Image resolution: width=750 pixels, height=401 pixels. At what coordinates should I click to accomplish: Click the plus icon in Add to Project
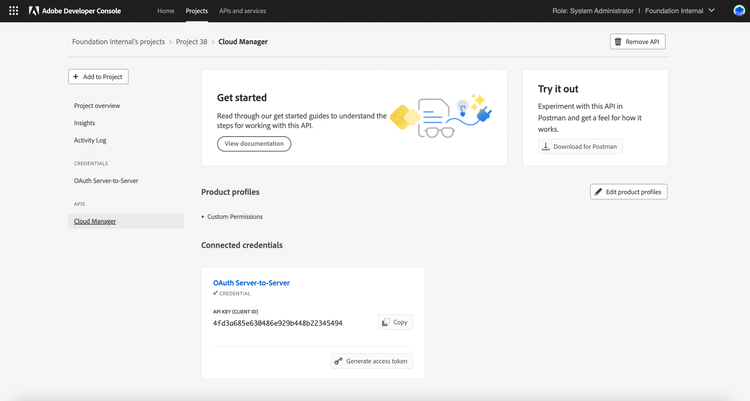coord(76,77)
